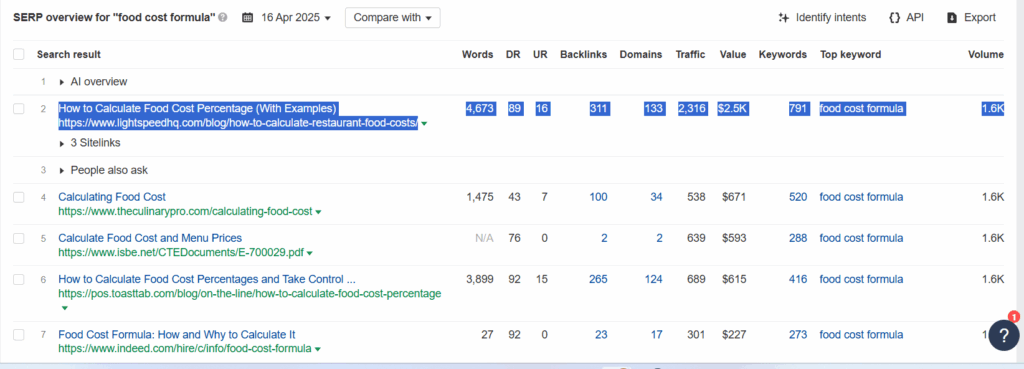Click the Export download icon
1024x369 pixels.
952,18
